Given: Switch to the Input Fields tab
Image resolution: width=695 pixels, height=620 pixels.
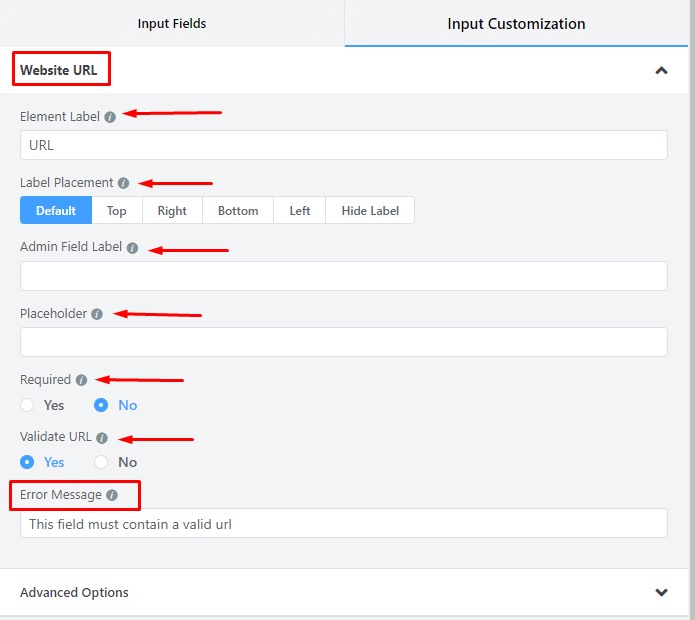Looking at the screenshot, I should tap(172, 23).
